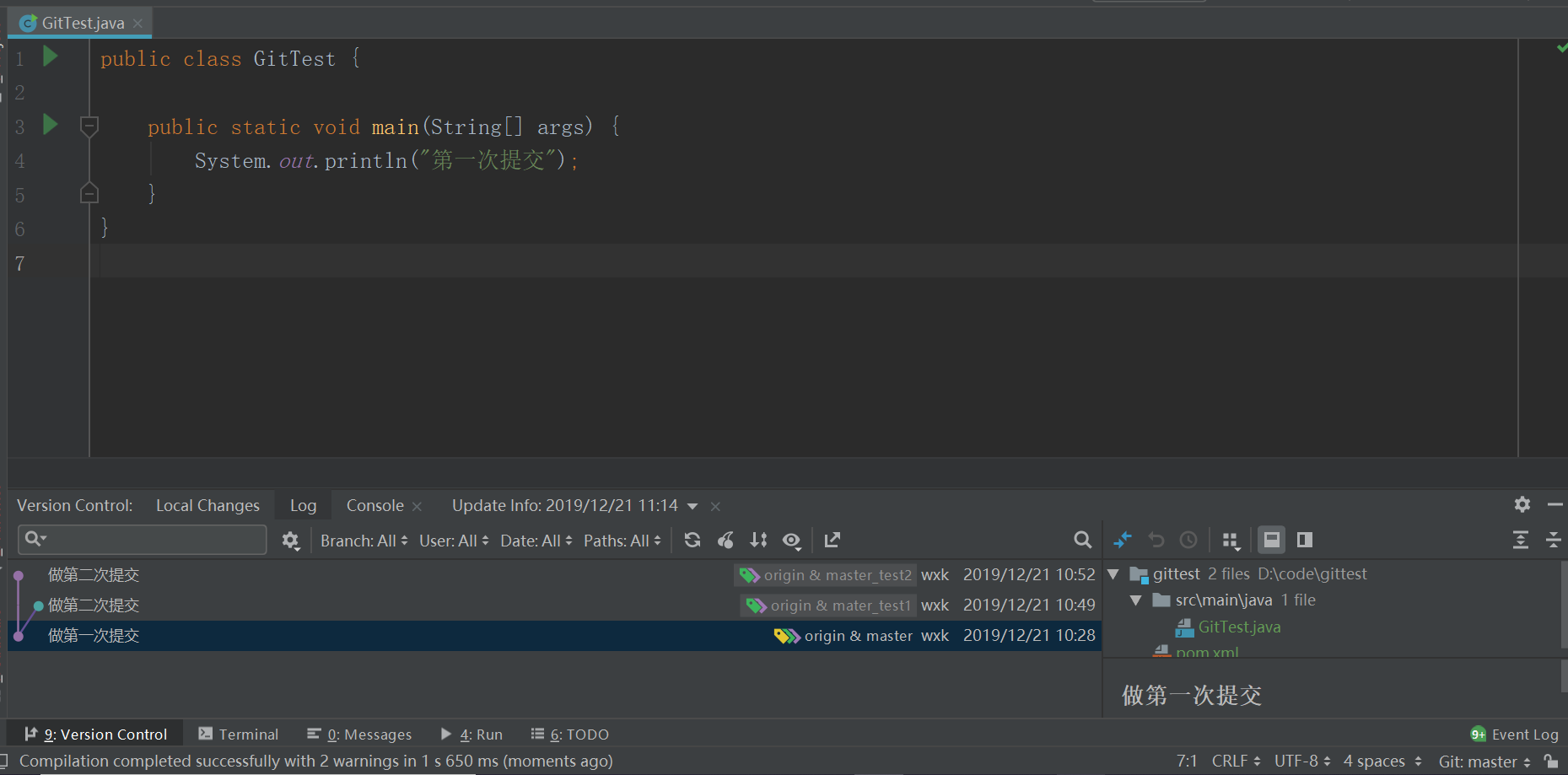Click the 7:1 cursor position indicator
Image resolution: width=1568 pixels, height=775 pixels.
[x=1187, y=762]
